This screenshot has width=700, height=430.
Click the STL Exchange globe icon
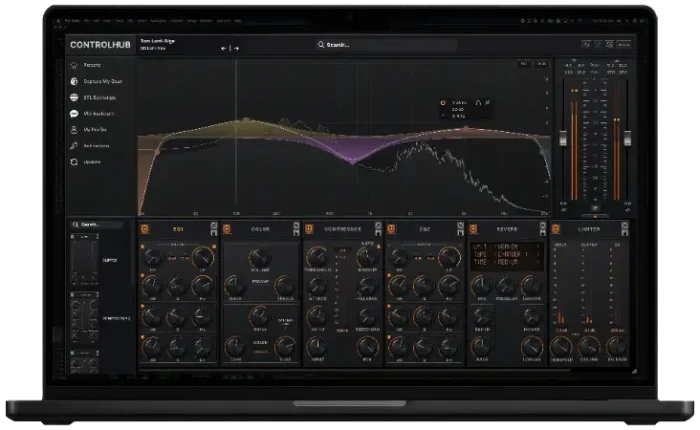pyautogui.click(x=74, y=97)
